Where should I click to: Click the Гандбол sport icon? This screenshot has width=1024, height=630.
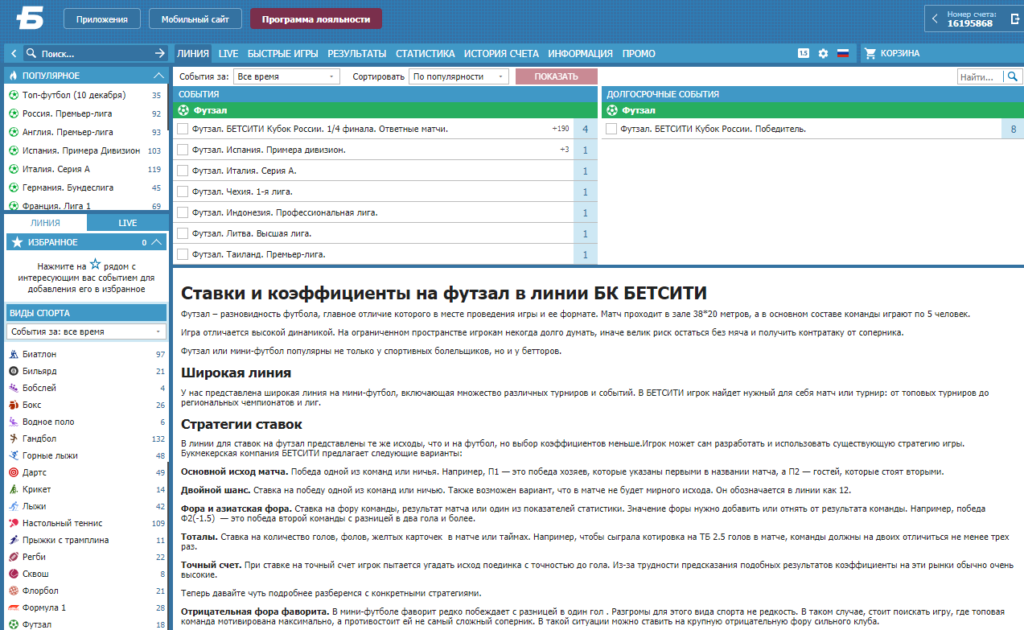(13, 439)
